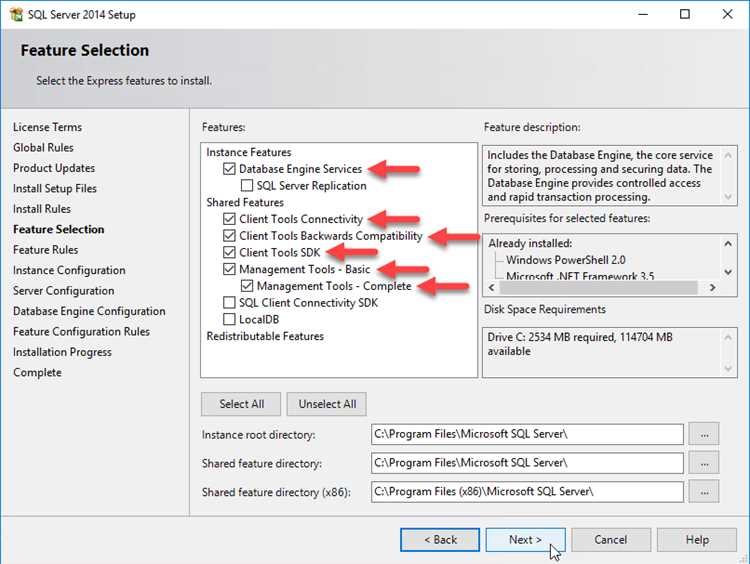Image resolution: width=750 pixels, height=564 pixels.
Task: Click the Select All button
Action: pos(241,404)
